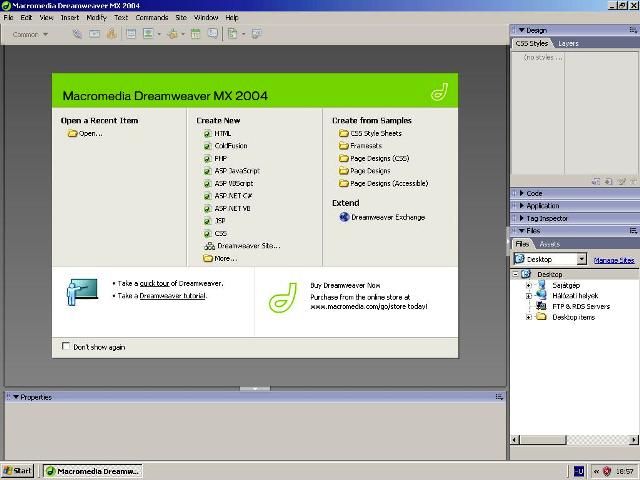Open the Window menu
640x480 pixels.
click(x=206, y=18)
